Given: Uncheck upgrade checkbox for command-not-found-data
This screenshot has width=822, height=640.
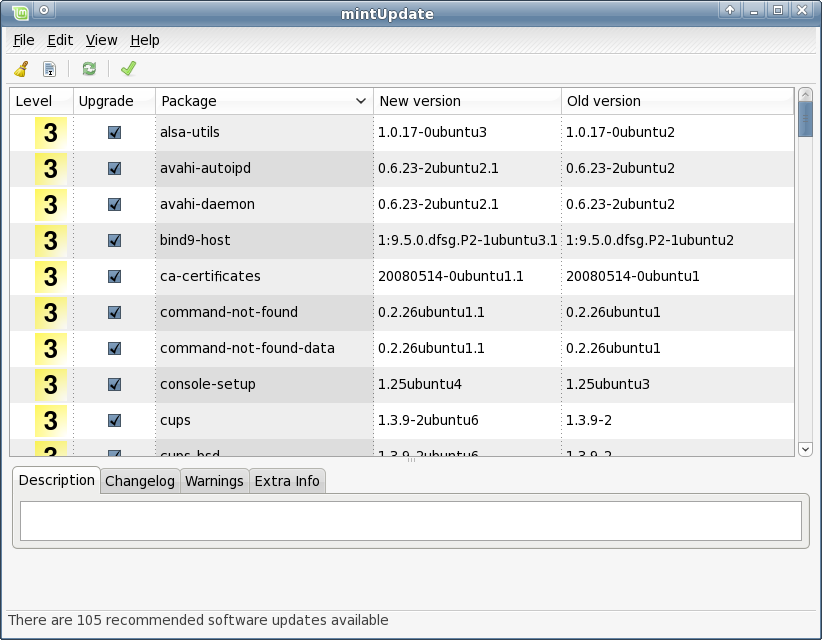Looking at the screenshot, I should (x=114, y=349).
